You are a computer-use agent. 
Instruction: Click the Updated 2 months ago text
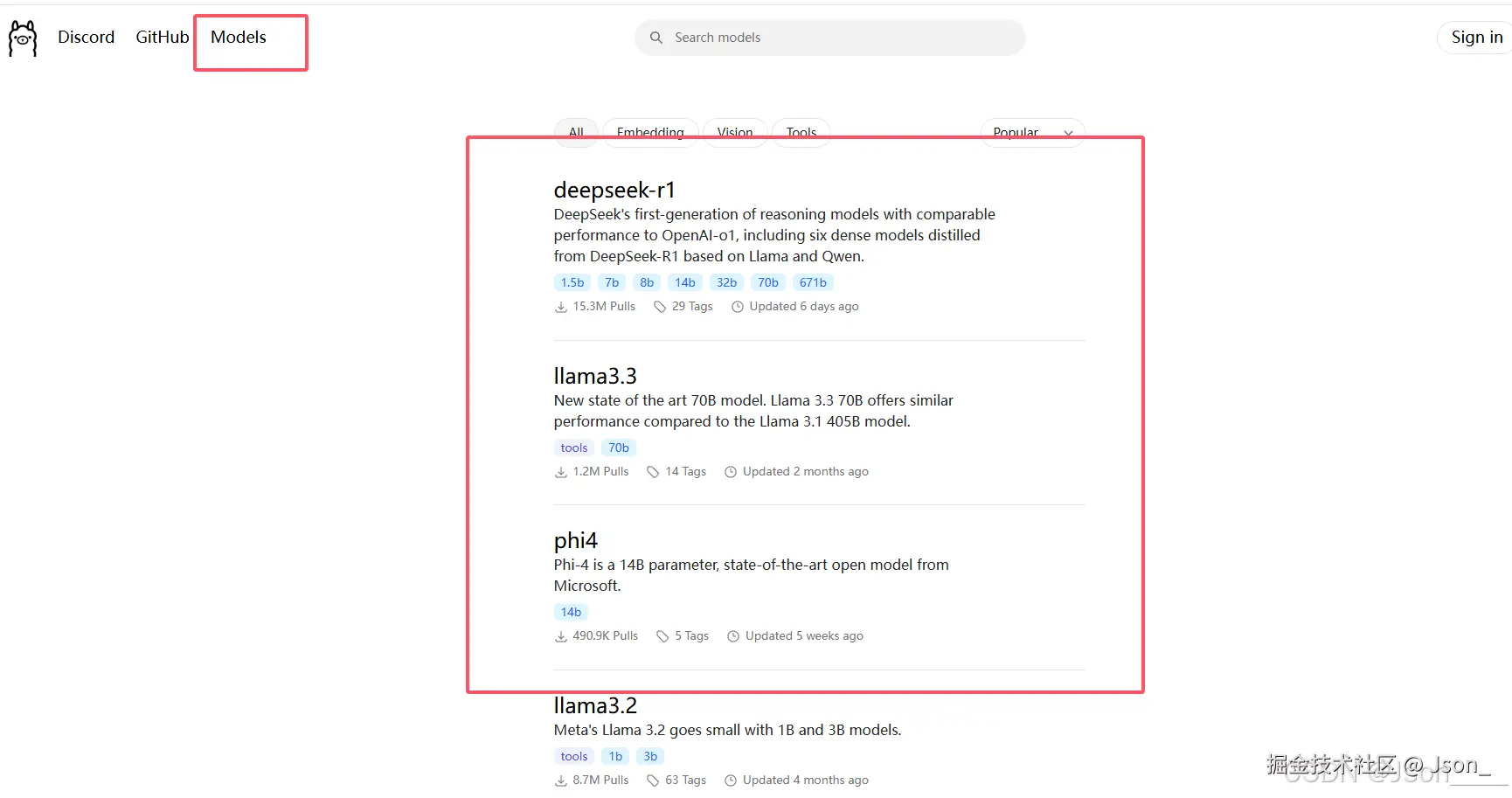806,472
